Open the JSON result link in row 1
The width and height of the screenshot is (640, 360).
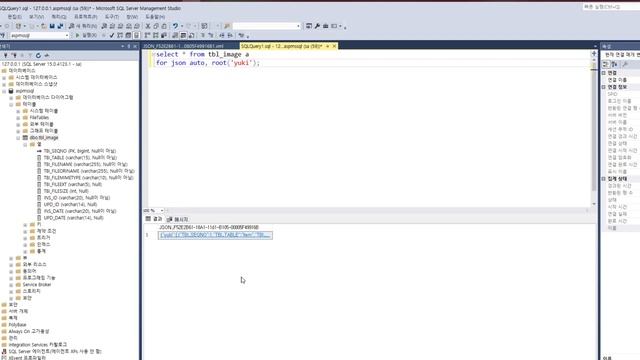coord(215,235)
